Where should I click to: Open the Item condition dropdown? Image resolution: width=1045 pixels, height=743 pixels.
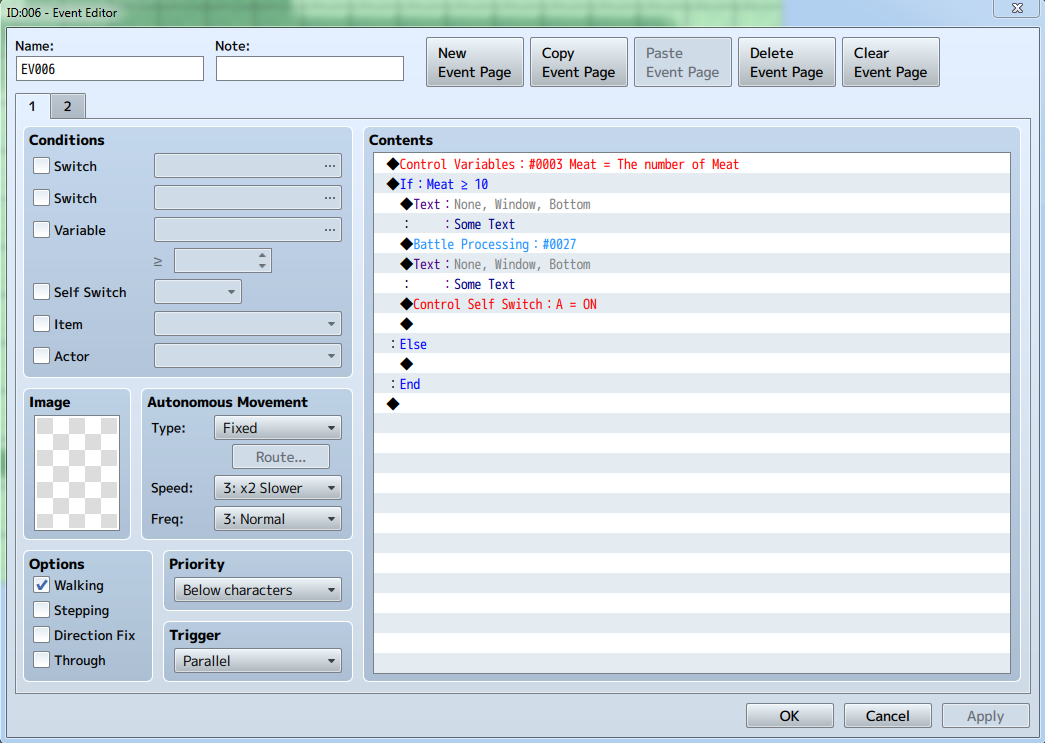(x=248, y=324)
